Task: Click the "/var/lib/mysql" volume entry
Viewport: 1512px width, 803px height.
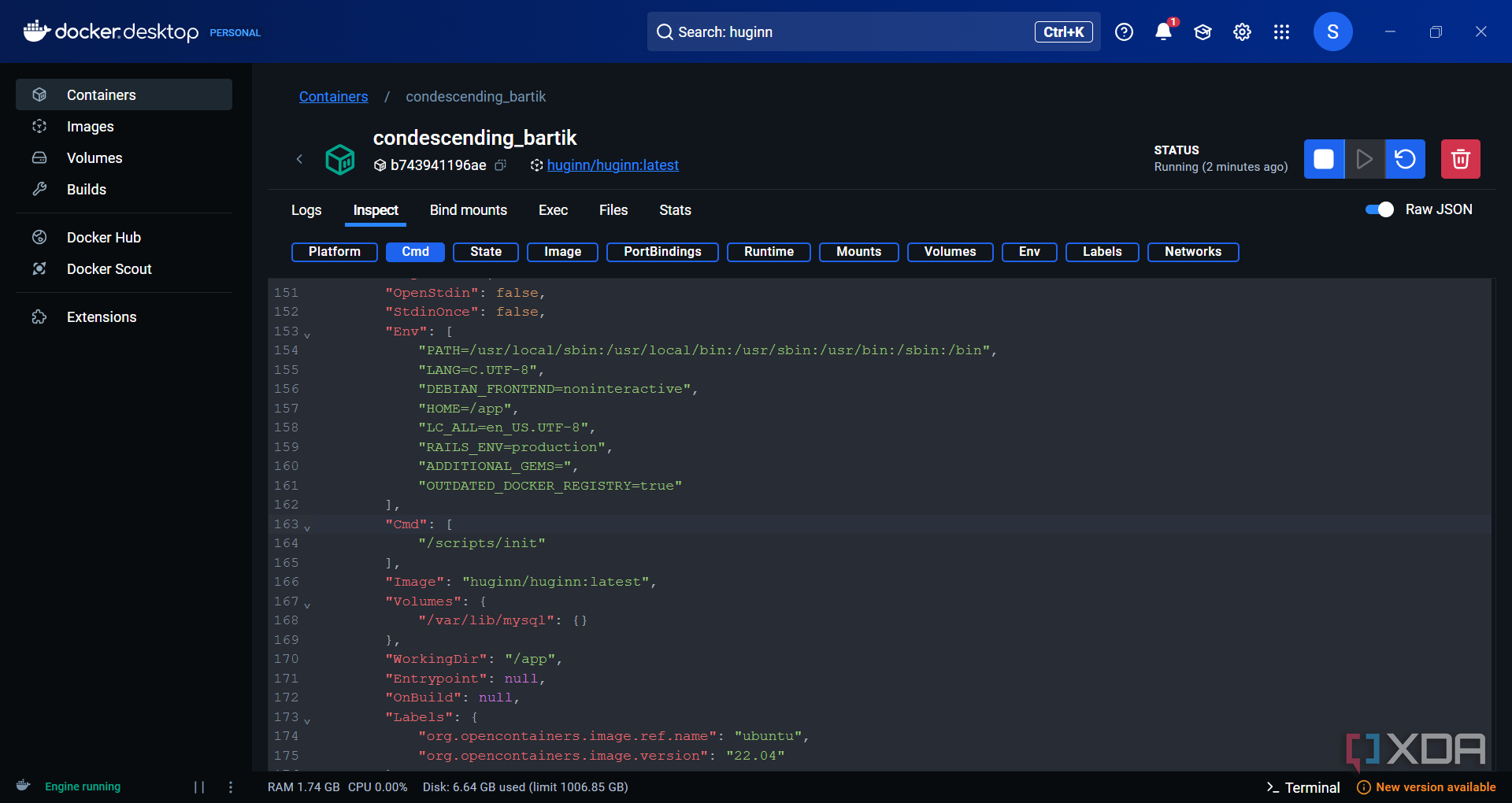Action: point(503,620)
